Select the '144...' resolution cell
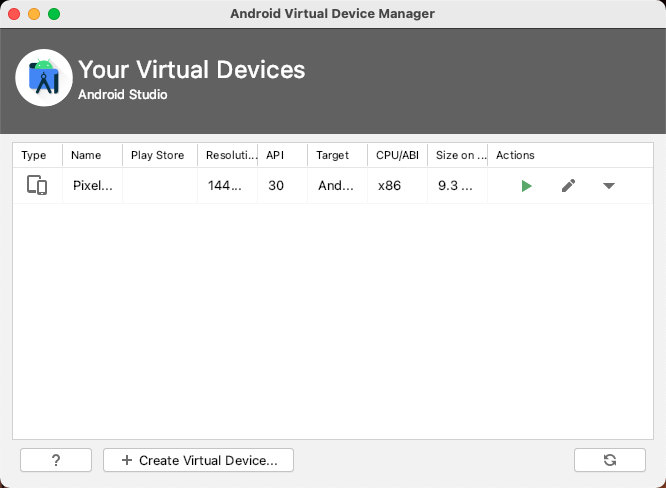The width and height of the screenshot is (666, 488). [x=227, y=186]
